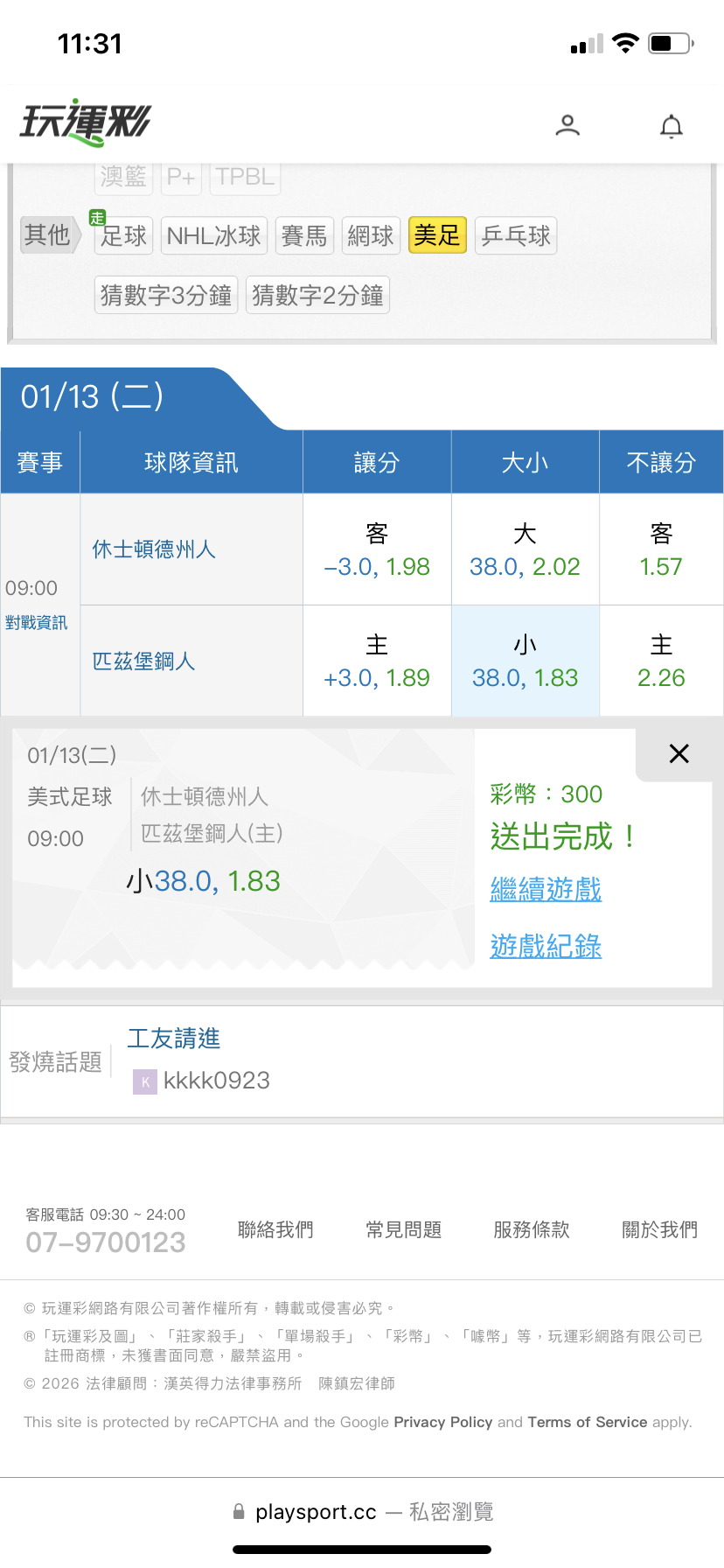Tap the kkkk0923 user avatar icon

pyautogui.click(x=144, y=1081)
